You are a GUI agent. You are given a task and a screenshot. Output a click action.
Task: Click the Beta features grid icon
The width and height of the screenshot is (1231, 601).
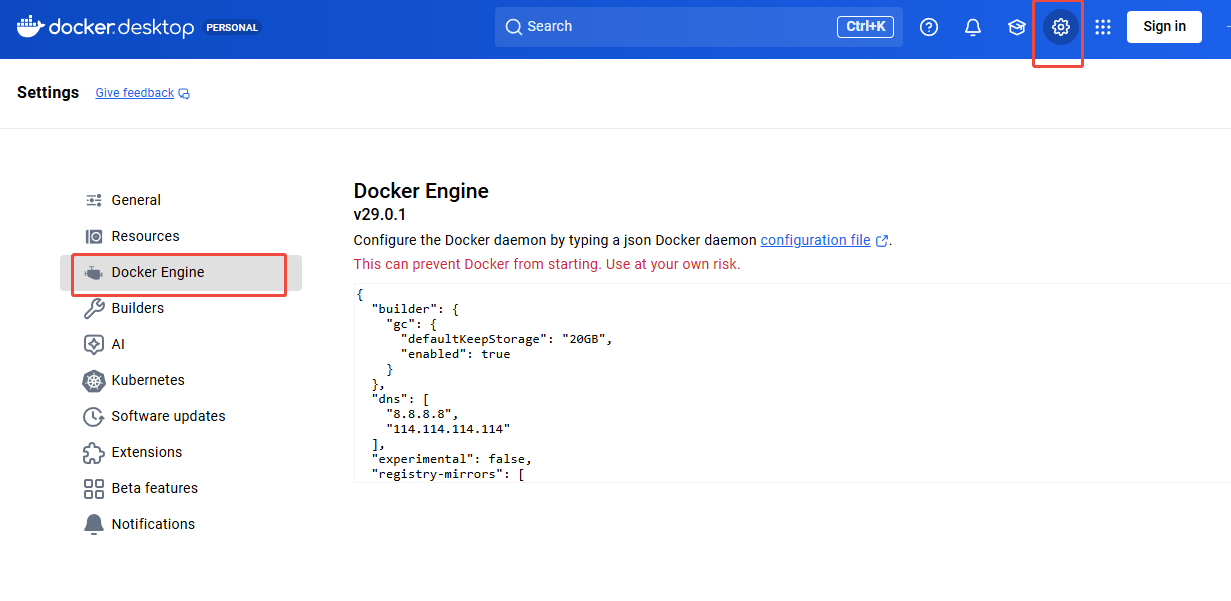94,488
